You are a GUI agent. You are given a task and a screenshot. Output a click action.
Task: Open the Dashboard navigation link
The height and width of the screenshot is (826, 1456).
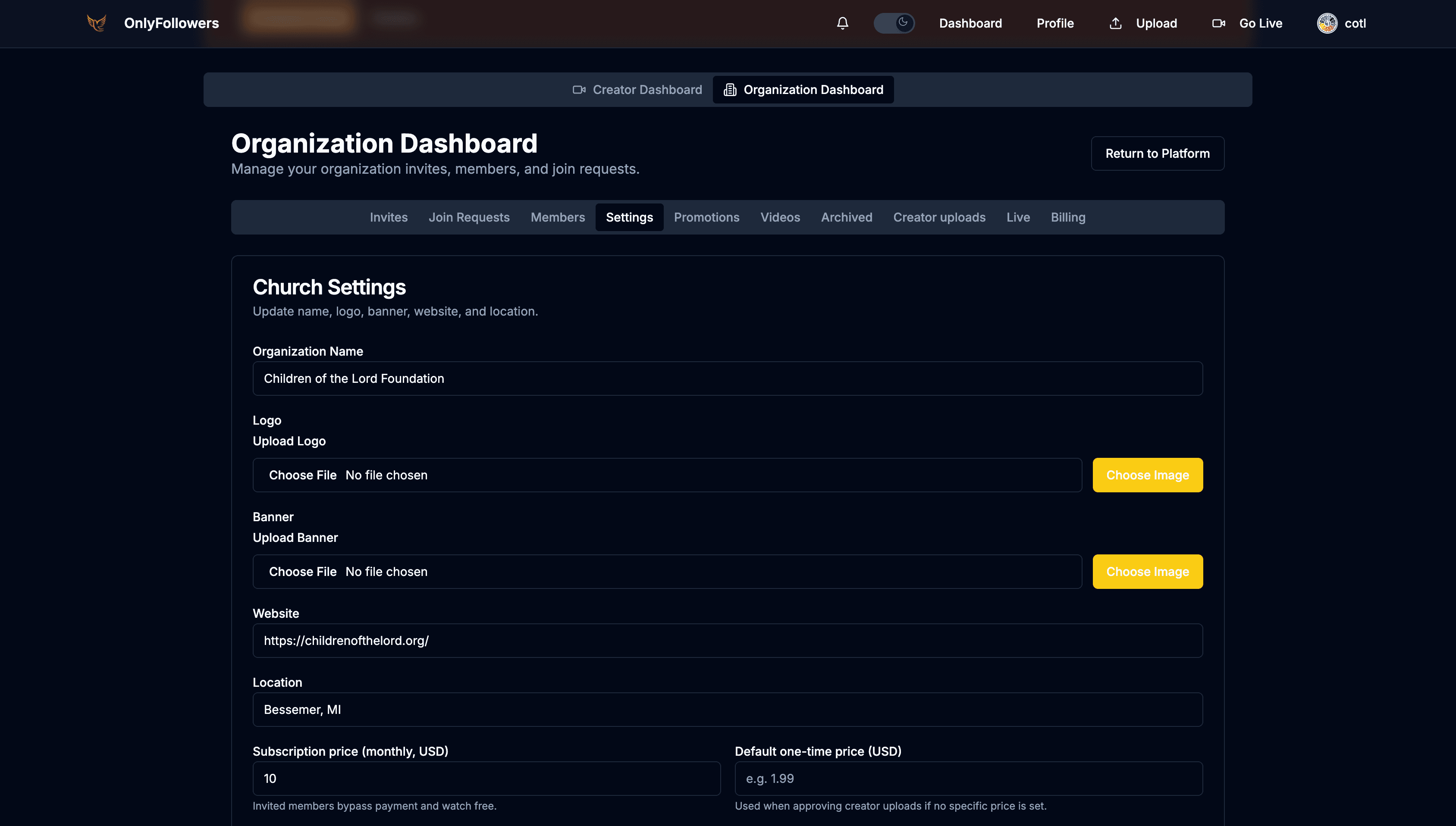click(971, 23)
